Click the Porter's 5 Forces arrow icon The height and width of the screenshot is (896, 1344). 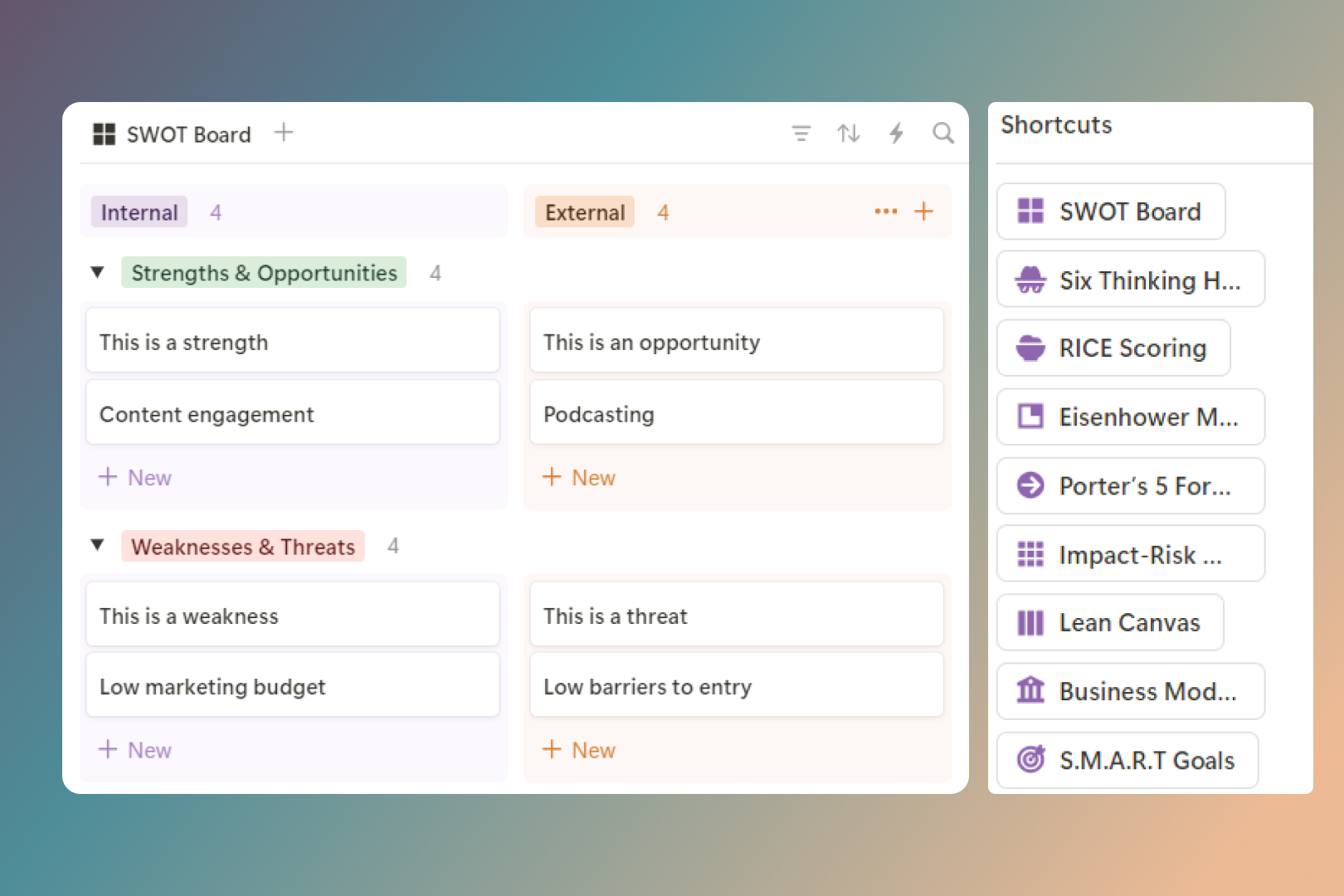pyautogui.click(x=1030, y=485)
